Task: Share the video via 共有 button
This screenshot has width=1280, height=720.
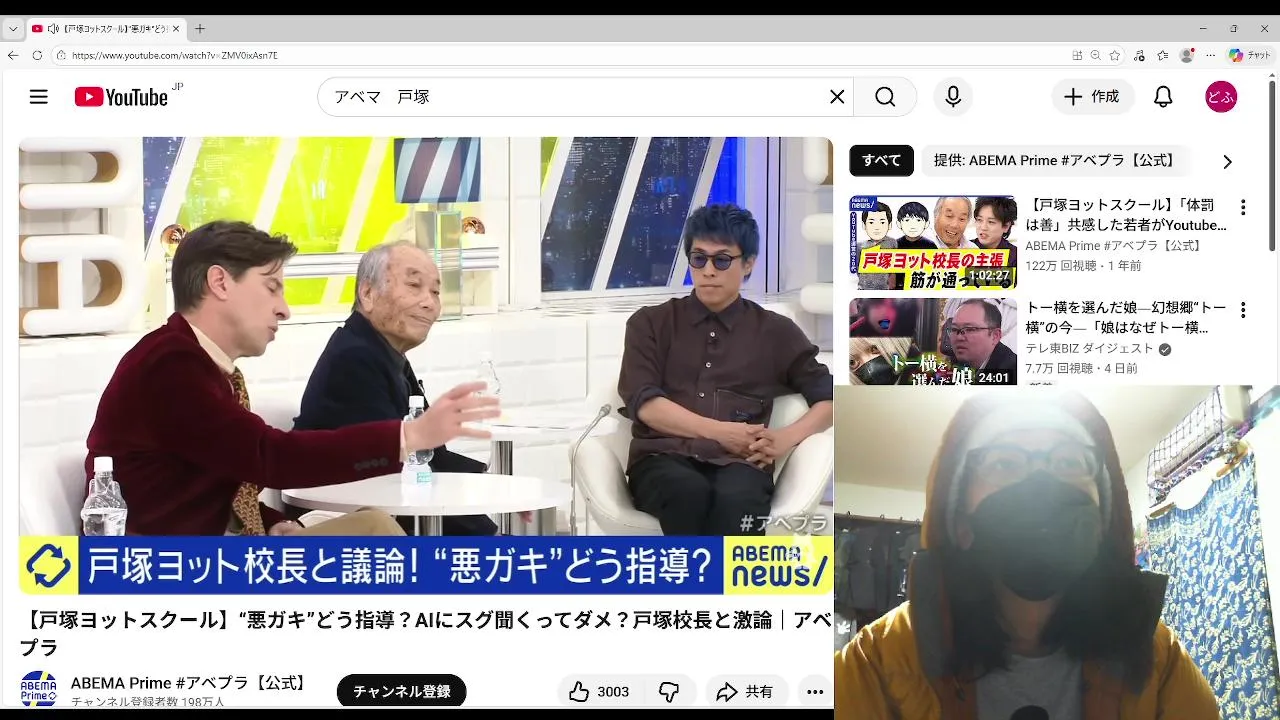Action: (745, 692)
